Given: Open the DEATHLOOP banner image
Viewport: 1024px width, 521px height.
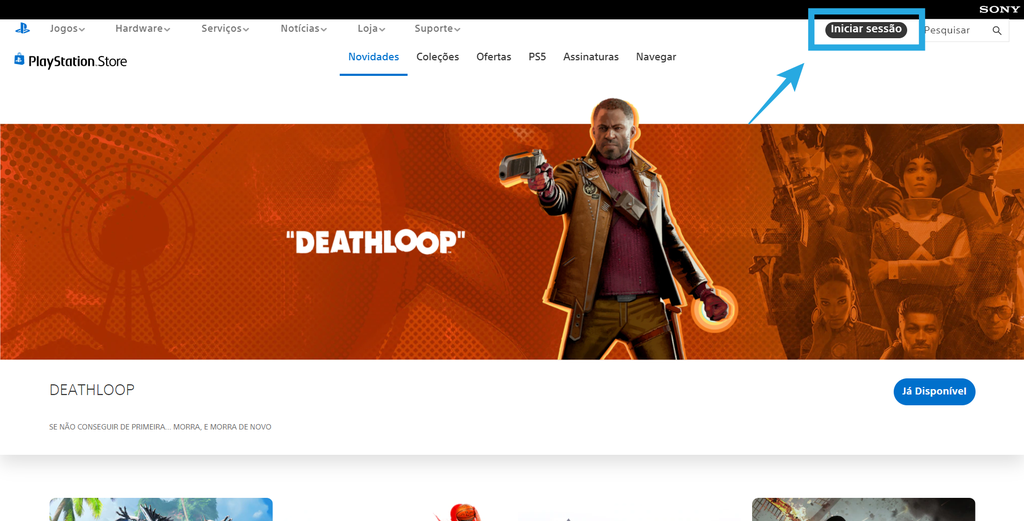Looking at the screenshot, I should point(512,242).
